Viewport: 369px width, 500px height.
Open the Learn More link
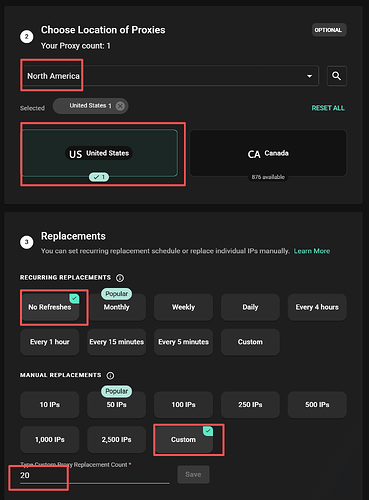point(312,251)
